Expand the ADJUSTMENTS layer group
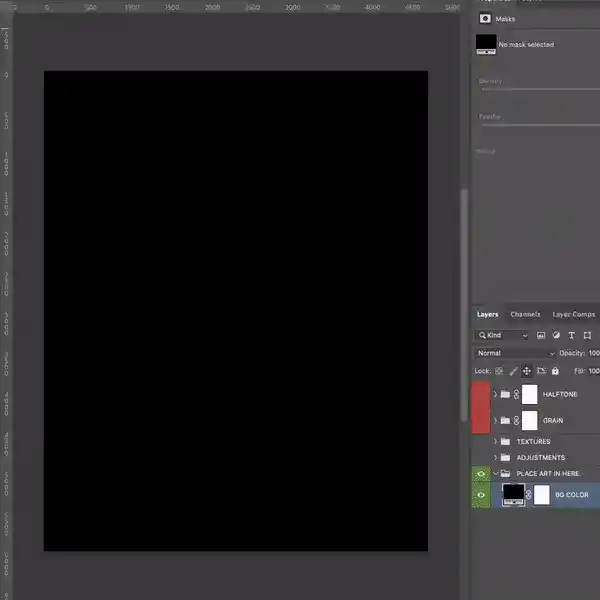This screenshot has height=600, width=600. click(495, 457)
